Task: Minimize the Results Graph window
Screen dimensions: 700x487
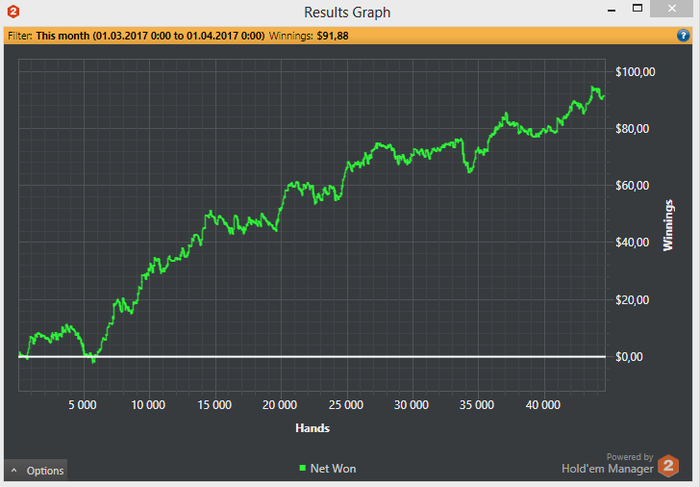Action: click(612, 10)
